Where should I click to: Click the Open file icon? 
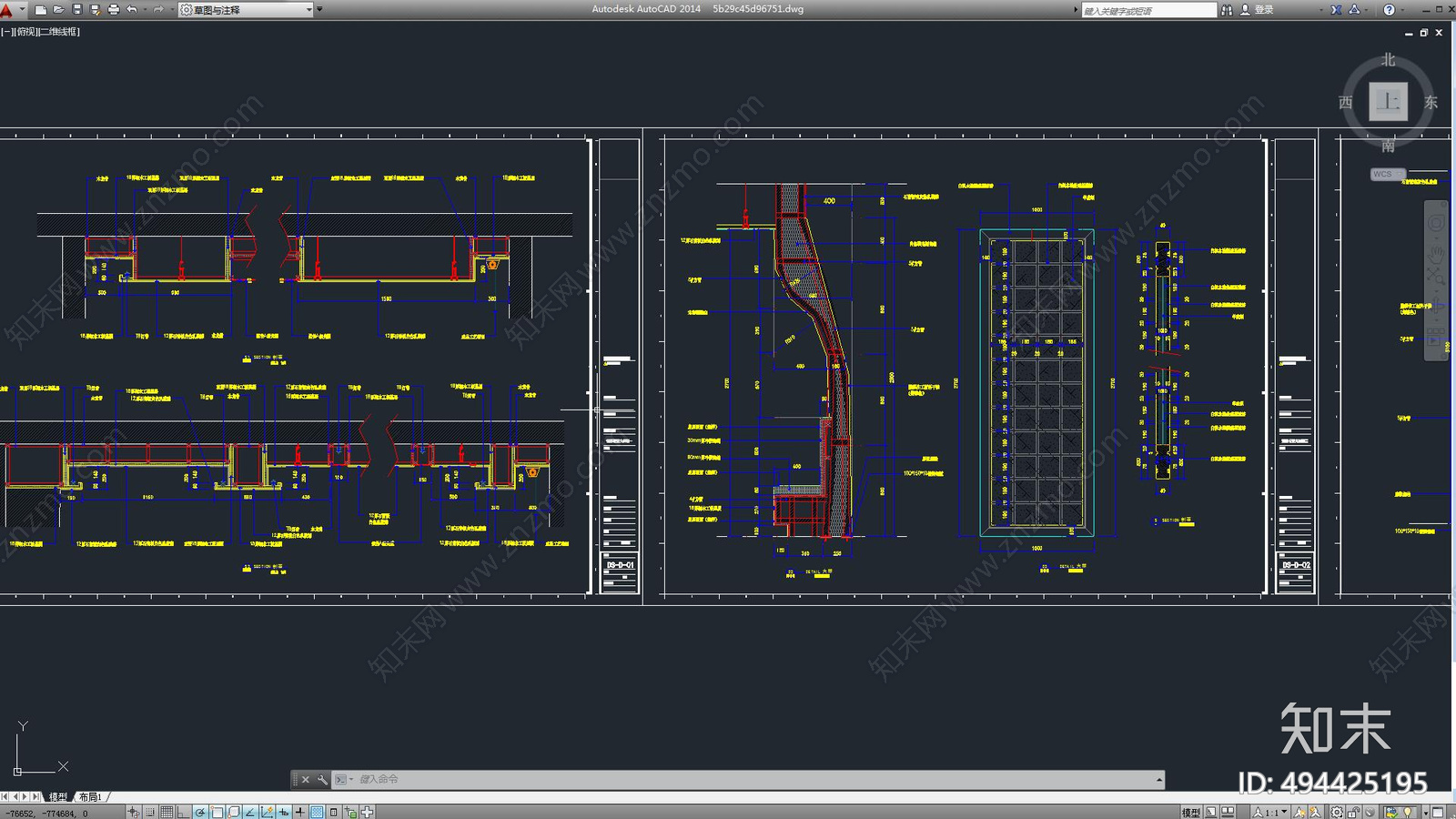[59, 10]
